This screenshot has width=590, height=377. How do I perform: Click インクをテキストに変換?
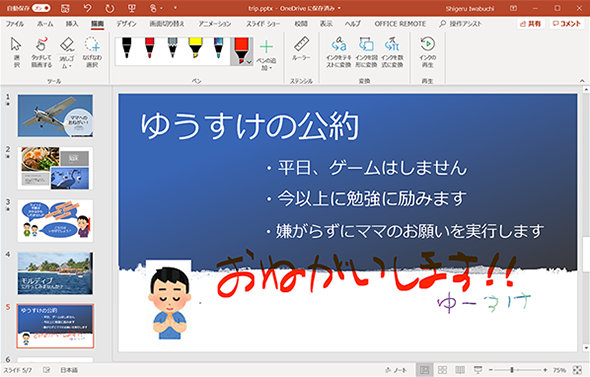coord(339,52)
